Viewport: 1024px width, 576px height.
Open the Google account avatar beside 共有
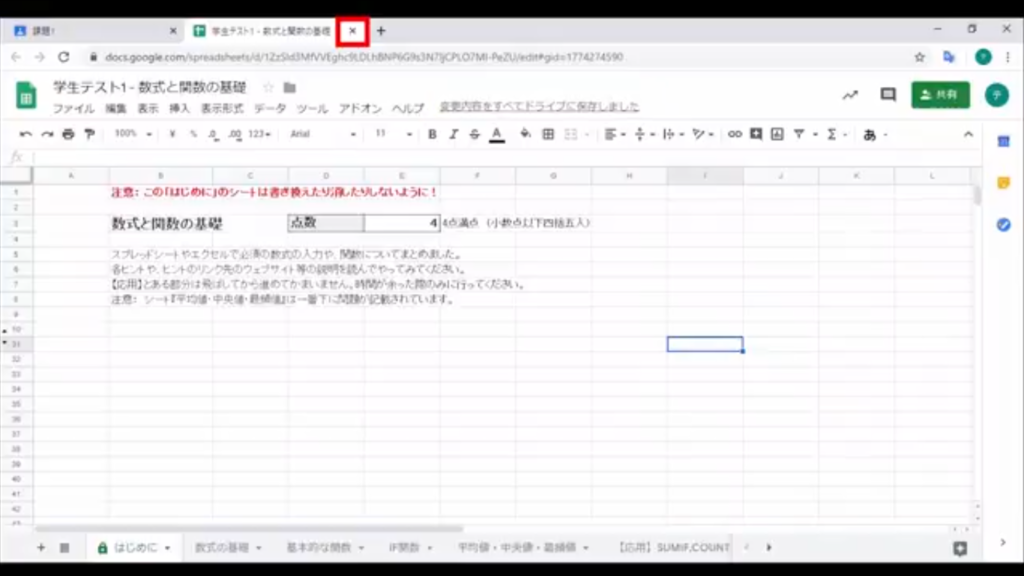[x=997, y=95]
